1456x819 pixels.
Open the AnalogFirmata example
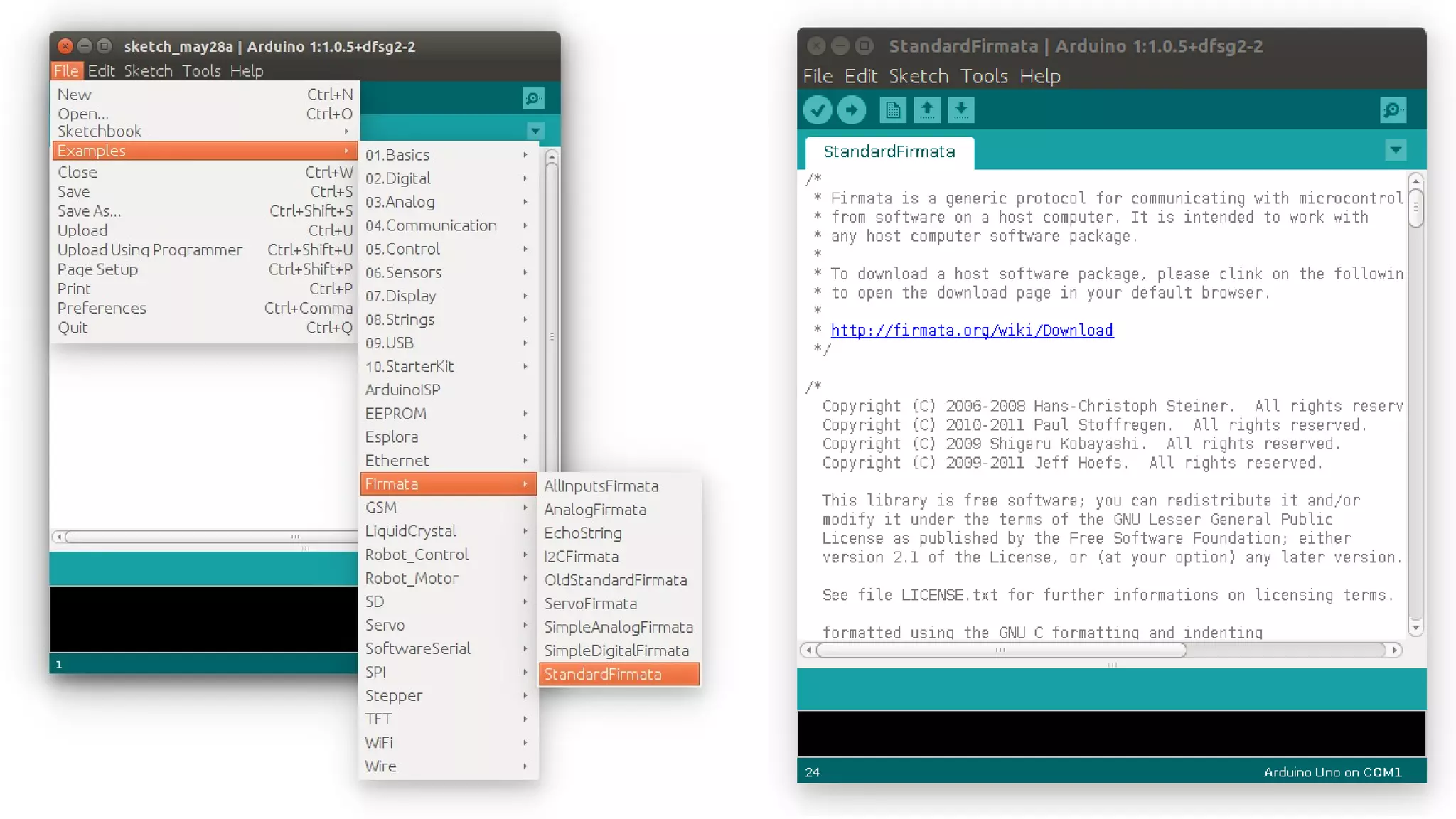click(619, 509)
